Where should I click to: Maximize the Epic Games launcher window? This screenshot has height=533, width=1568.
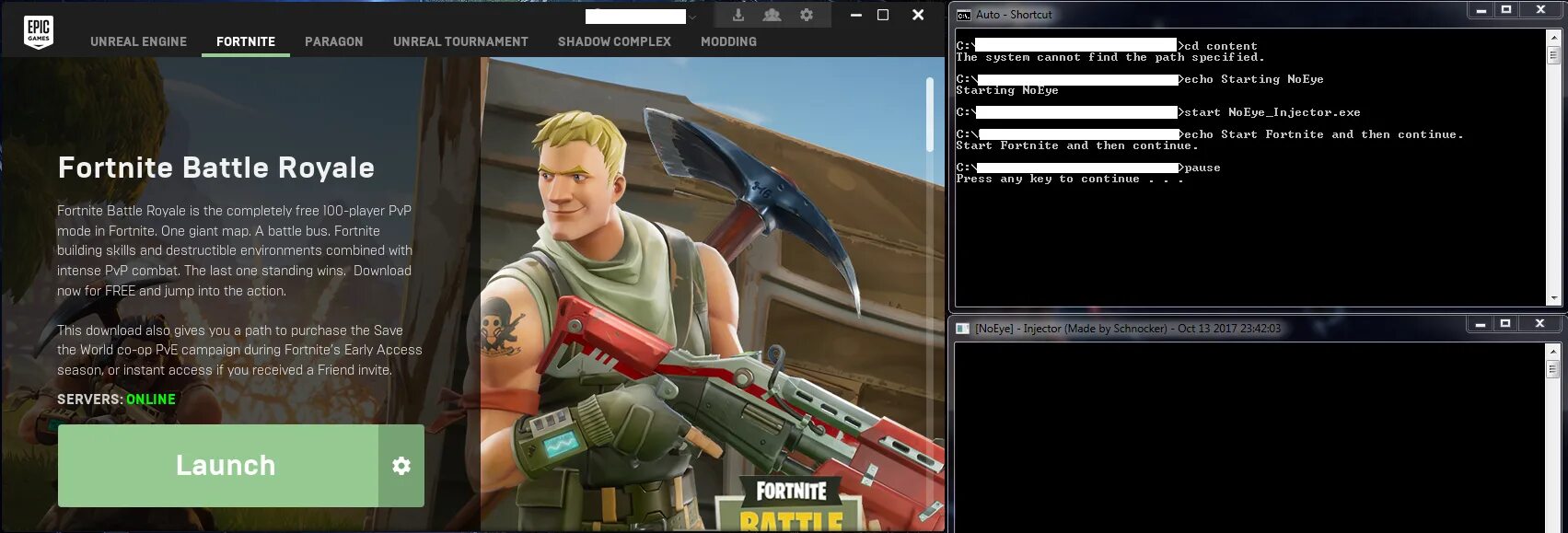click(883, 15)
